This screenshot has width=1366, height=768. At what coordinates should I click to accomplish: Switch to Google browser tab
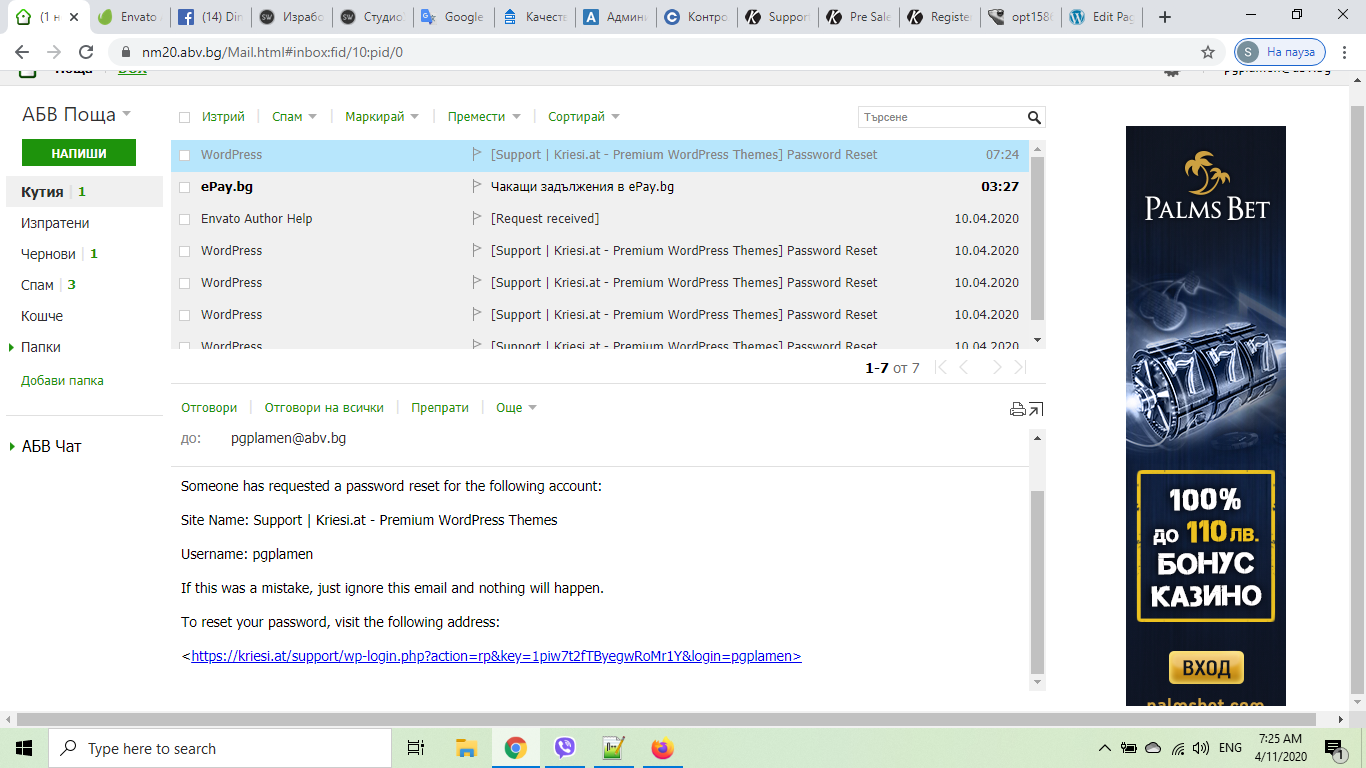452,17
